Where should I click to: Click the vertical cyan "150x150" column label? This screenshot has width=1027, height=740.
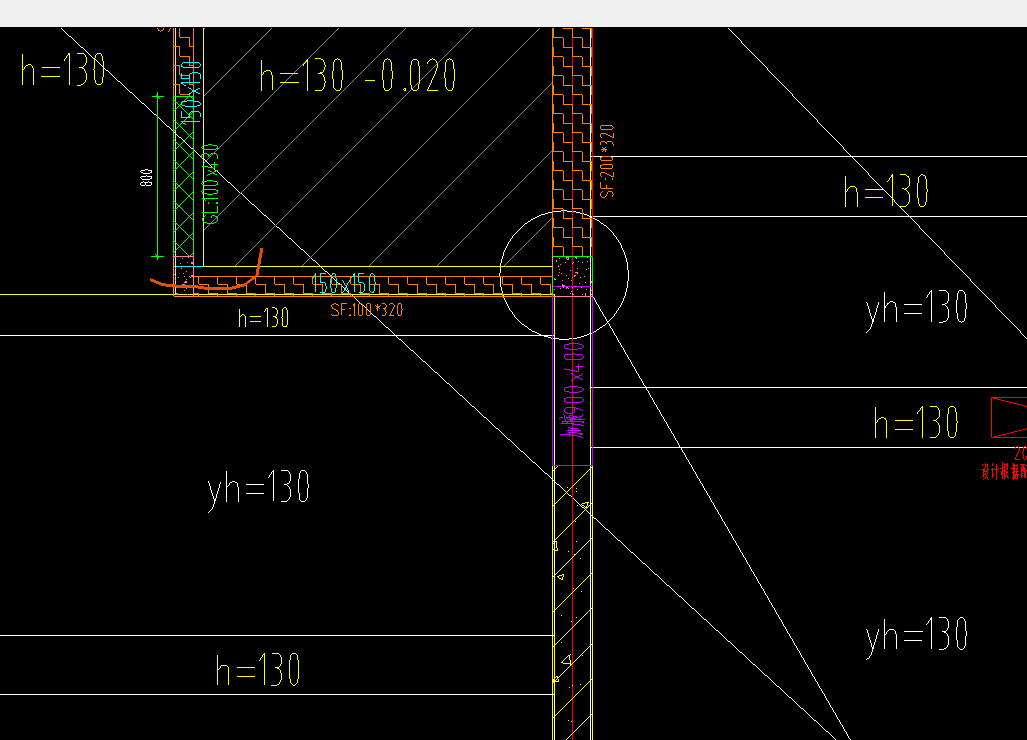[x=193, y=92]
